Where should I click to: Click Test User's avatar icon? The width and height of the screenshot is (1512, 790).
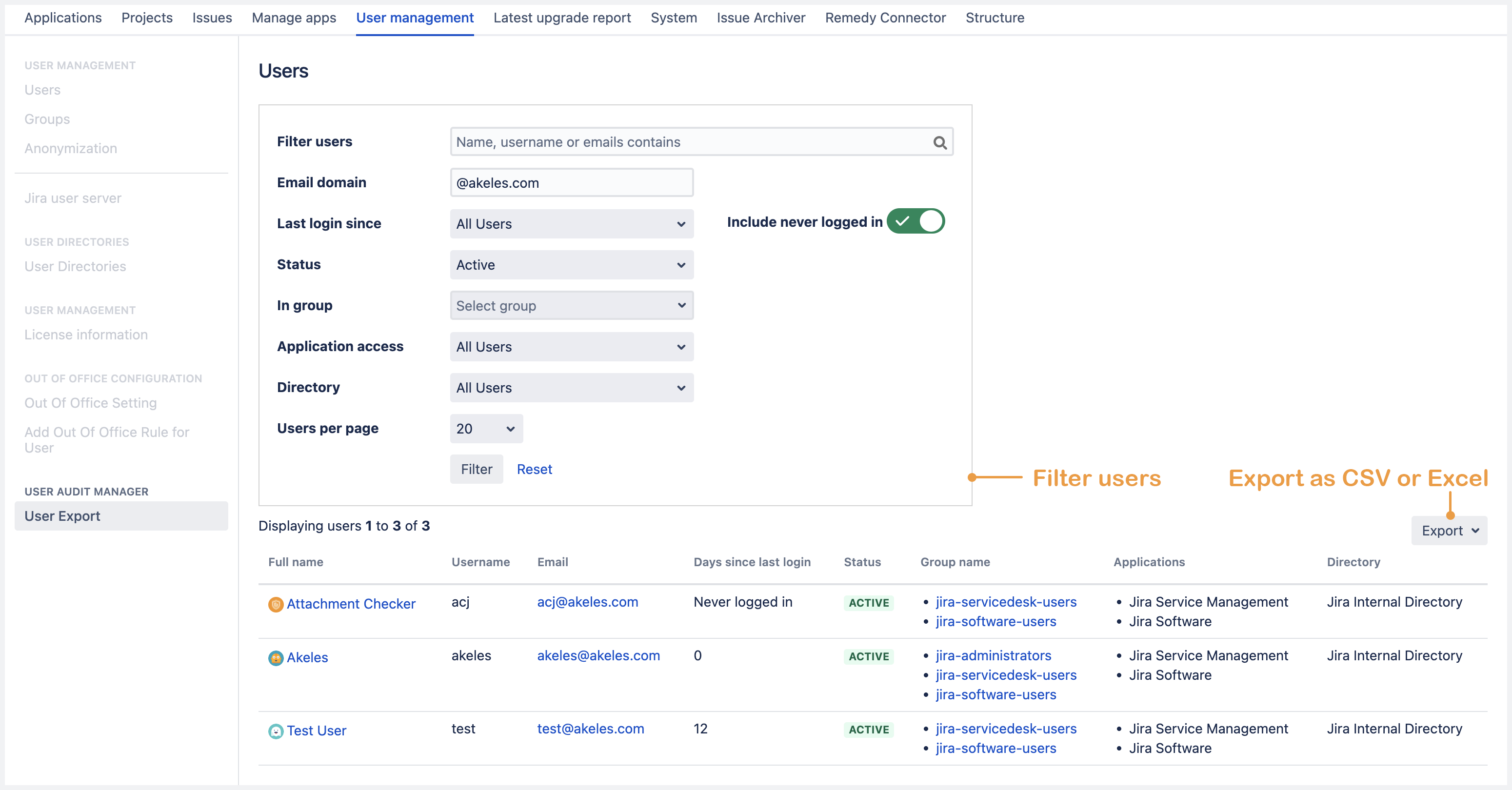point(275,731)
